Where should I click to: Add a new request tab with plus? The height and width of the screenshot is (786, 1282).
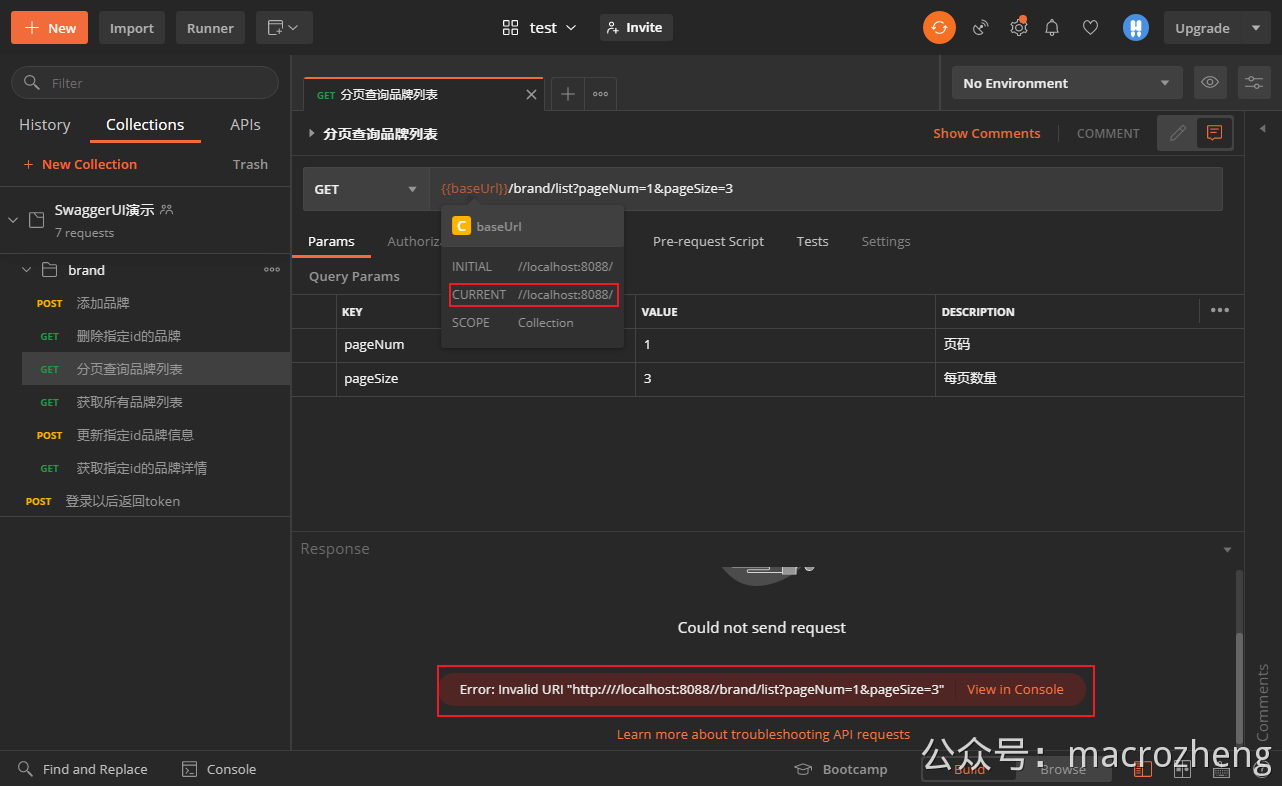(567, 94)
